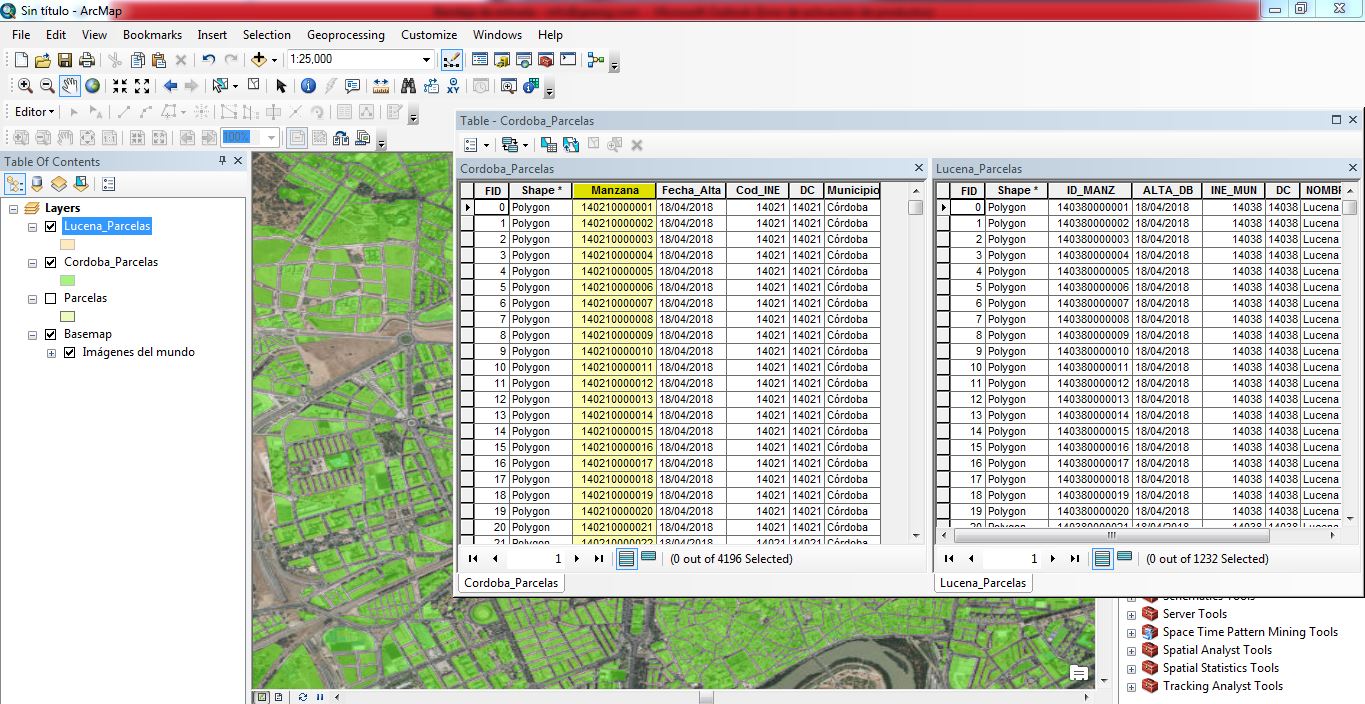Open the map scale dropdown
This screenshot has width=1365, height=704.
[427, 59]
